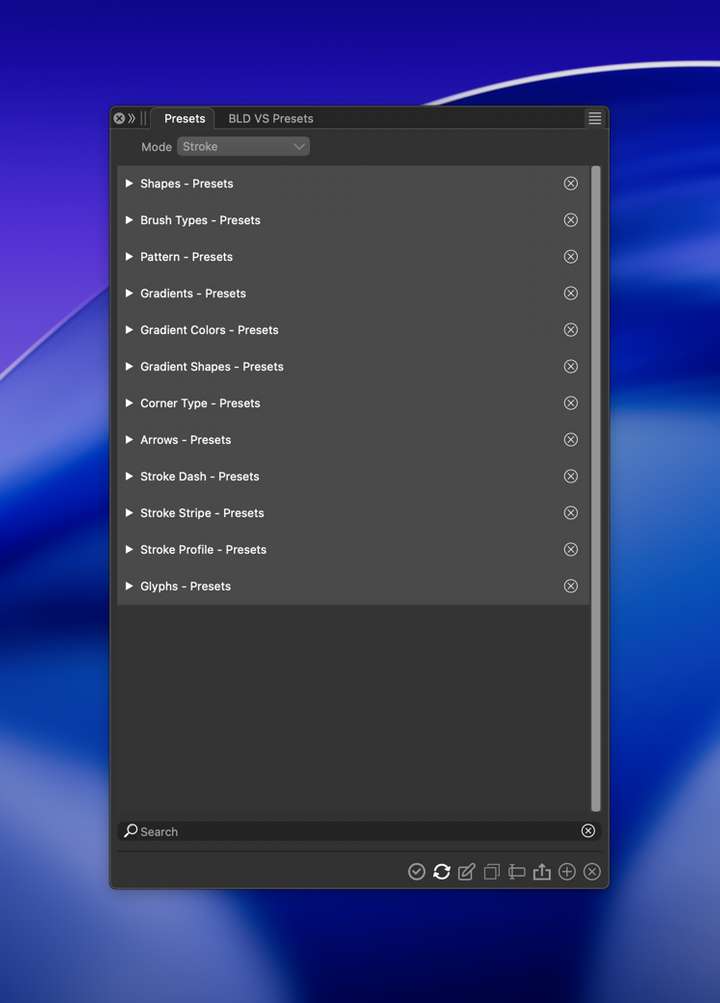This screenshot has height=1003, width=720.
Task: Expand the Shapes - Presets group
Action: pos(129,184)
